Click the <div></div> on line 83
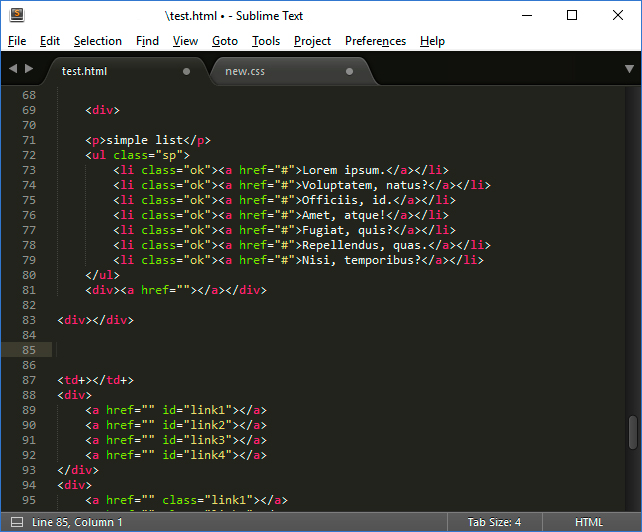The image size is (642, 532). [x=95, y=320]
